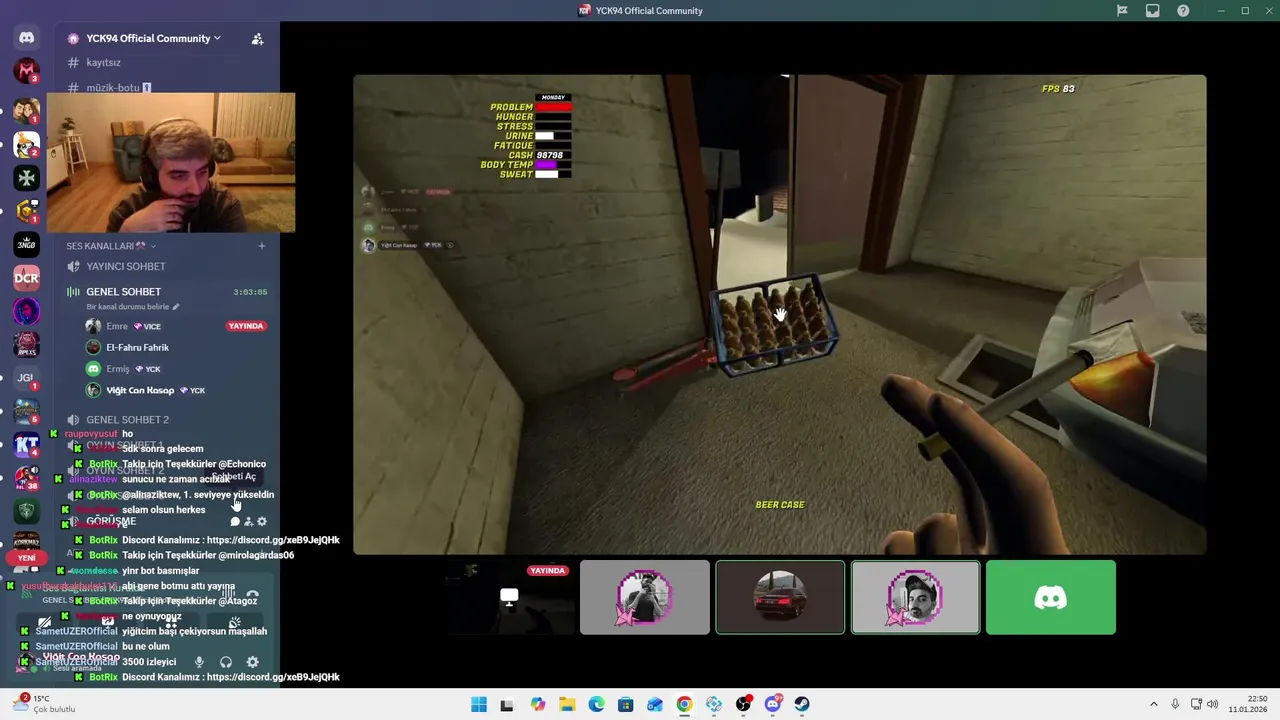Select the red car avatar participant tile
Viewport: 1280px width, 720px height.
click(780, 597)
